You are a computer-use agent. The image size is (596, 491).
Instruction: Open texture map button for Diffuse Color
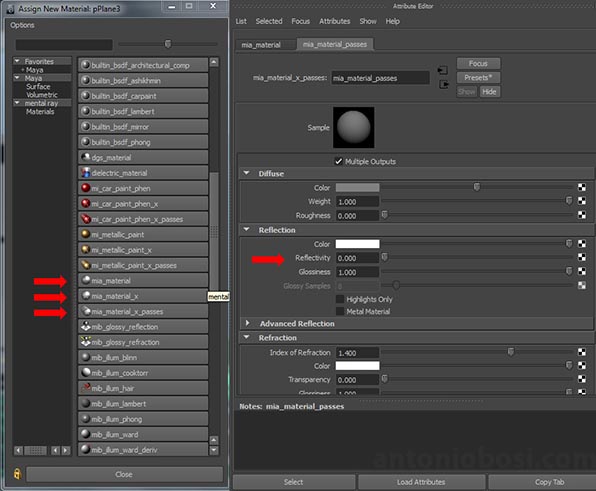tap(582, 187)
